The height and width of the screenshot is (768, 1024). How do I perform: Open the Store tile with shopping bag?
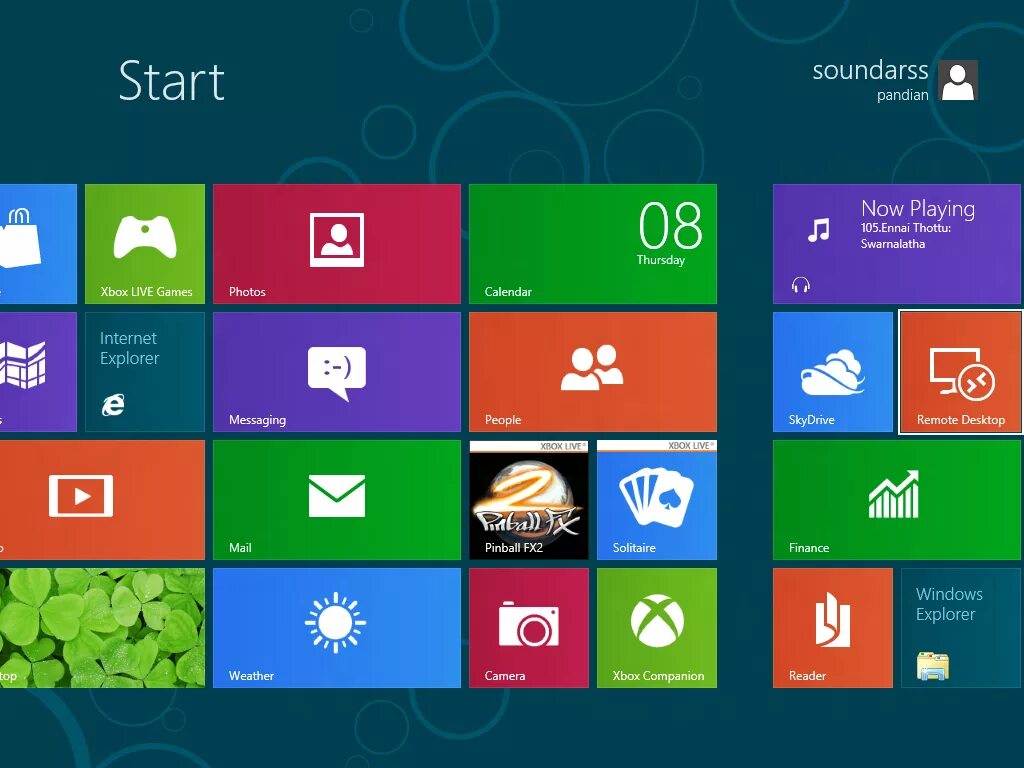38,244
